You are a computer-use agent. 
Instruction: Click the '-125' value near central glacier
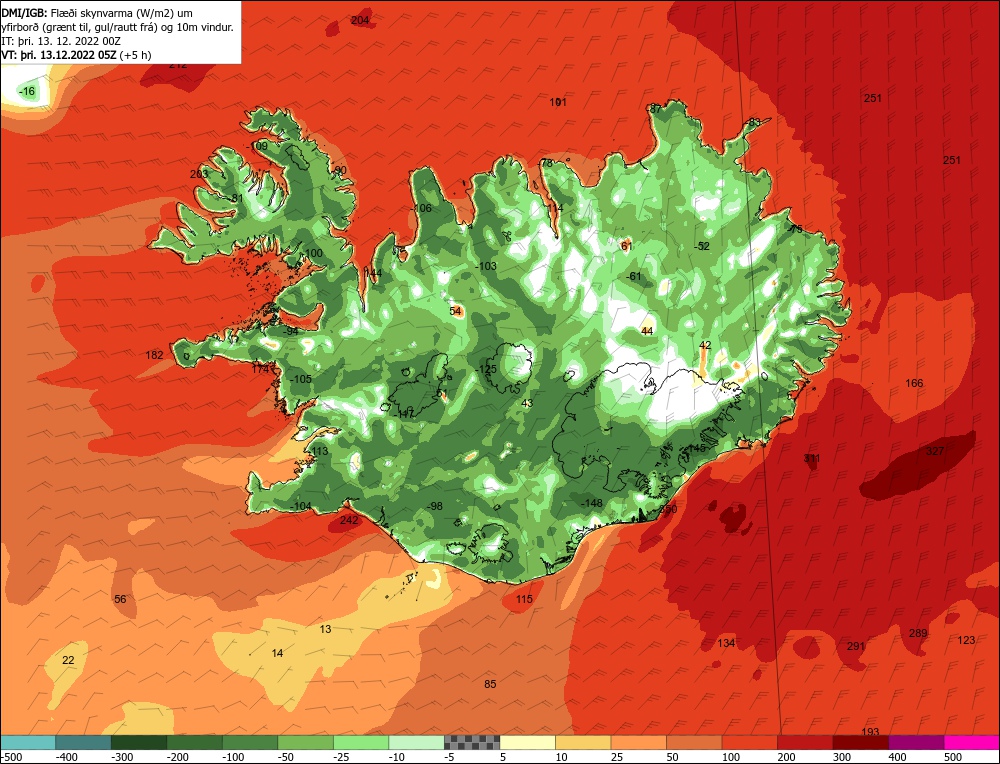point(486,370)
